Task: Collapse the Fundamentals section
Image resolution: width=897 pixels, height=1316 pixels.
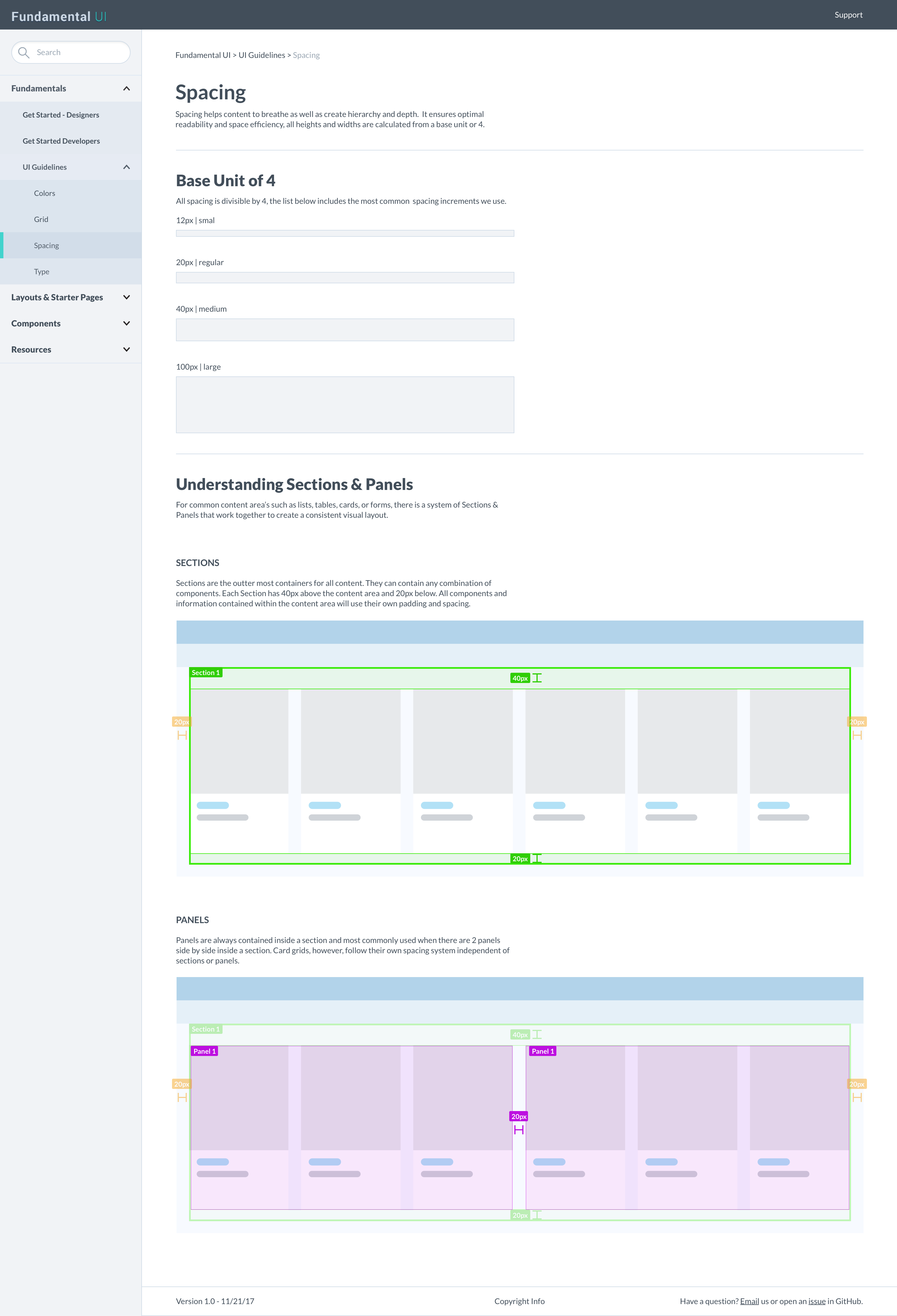Action: pos(126,88)
